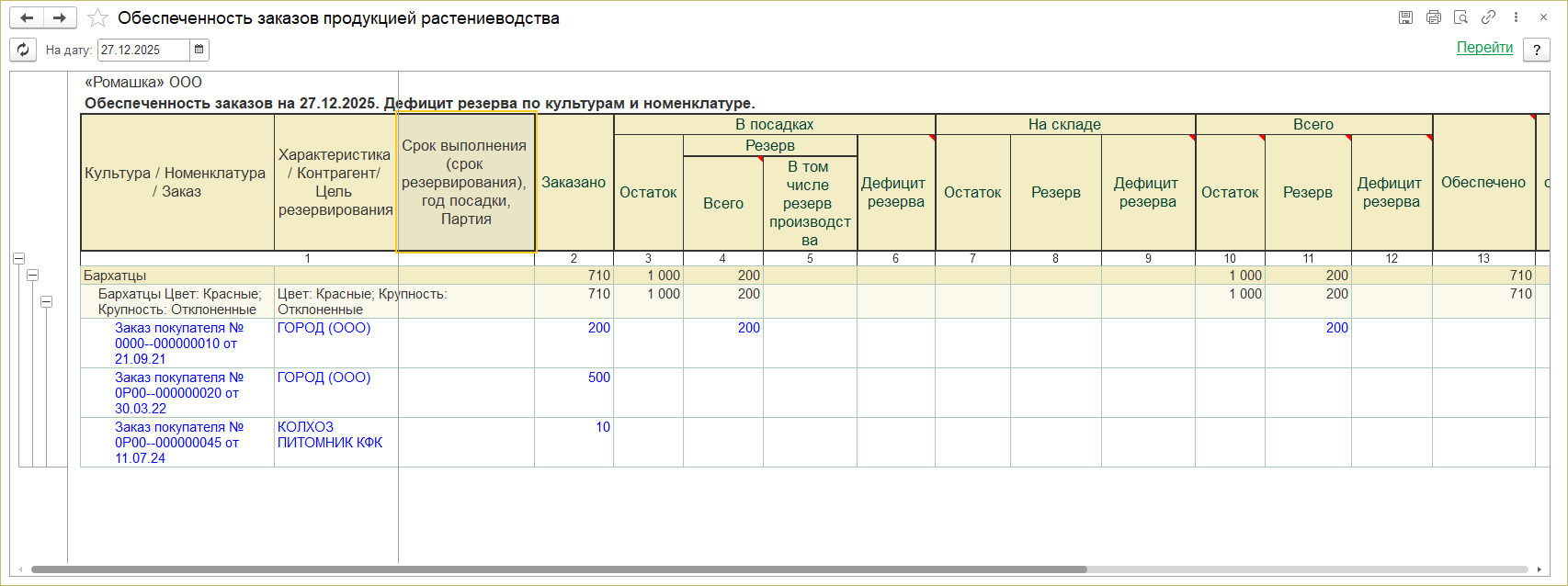Collapse the Бархатцы Цвет: Красные nomenclature group
1568x586 pixels.
[46, 302]
